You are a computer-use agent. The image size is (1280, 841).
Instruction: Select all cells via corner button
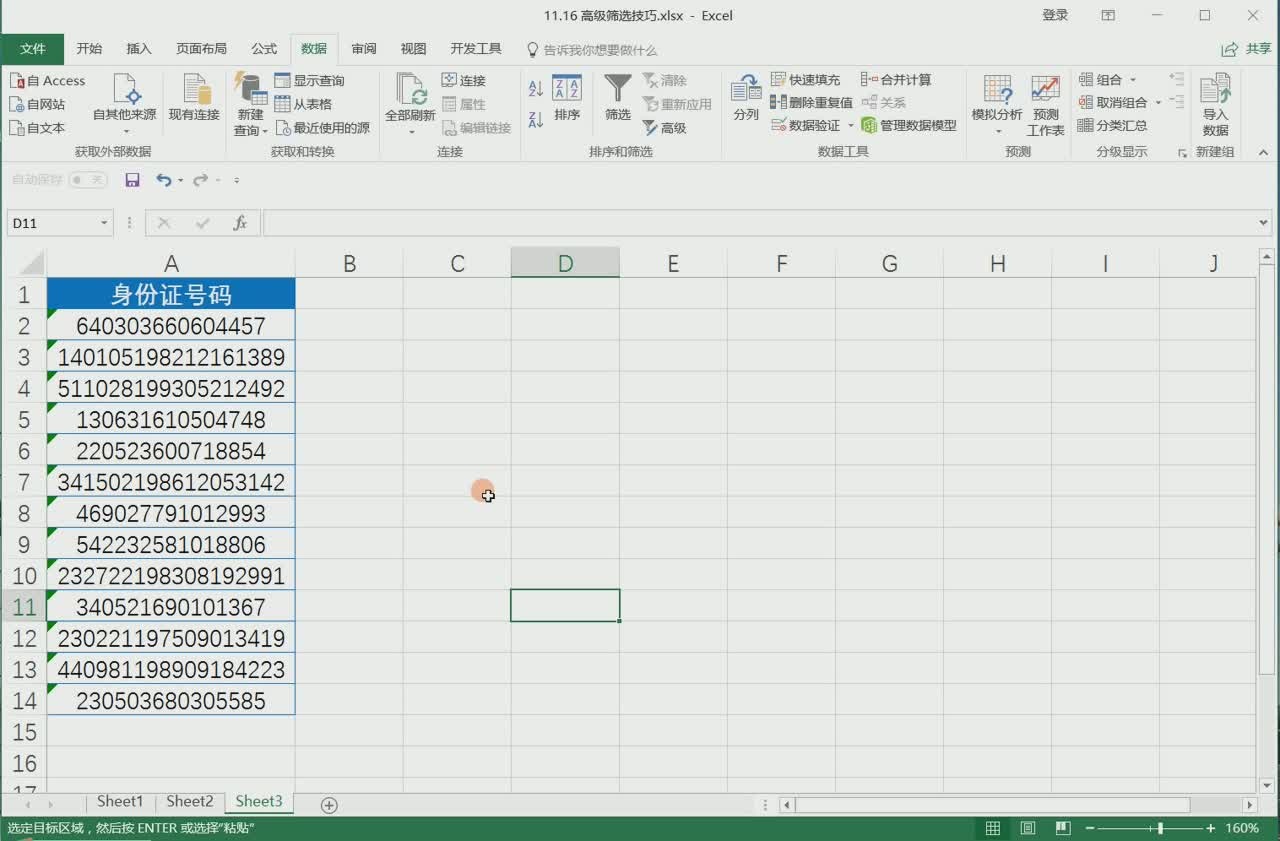[x=24, y=263]
